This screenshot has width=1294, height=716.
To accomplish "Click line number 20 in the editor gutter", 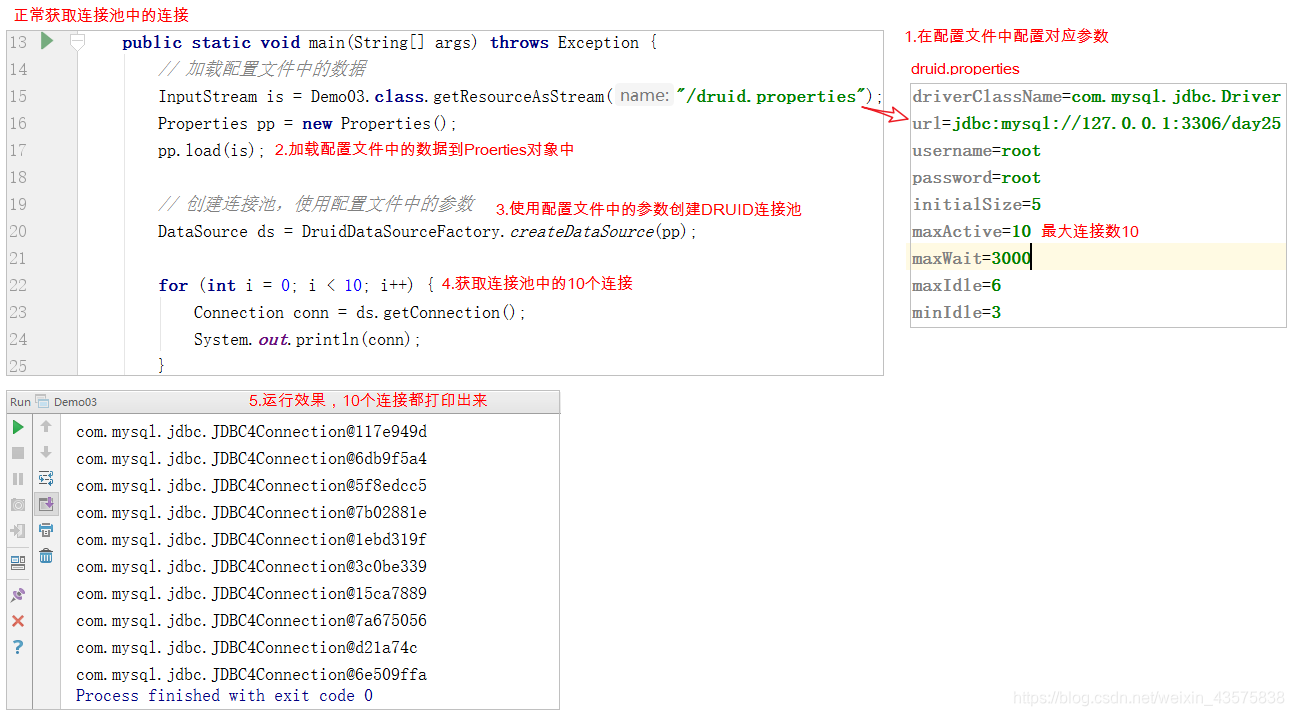I will click(18, 231).
